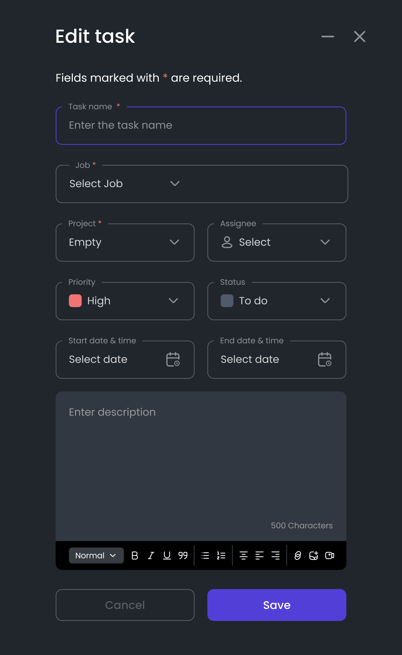Insert a video into the description

330,556
